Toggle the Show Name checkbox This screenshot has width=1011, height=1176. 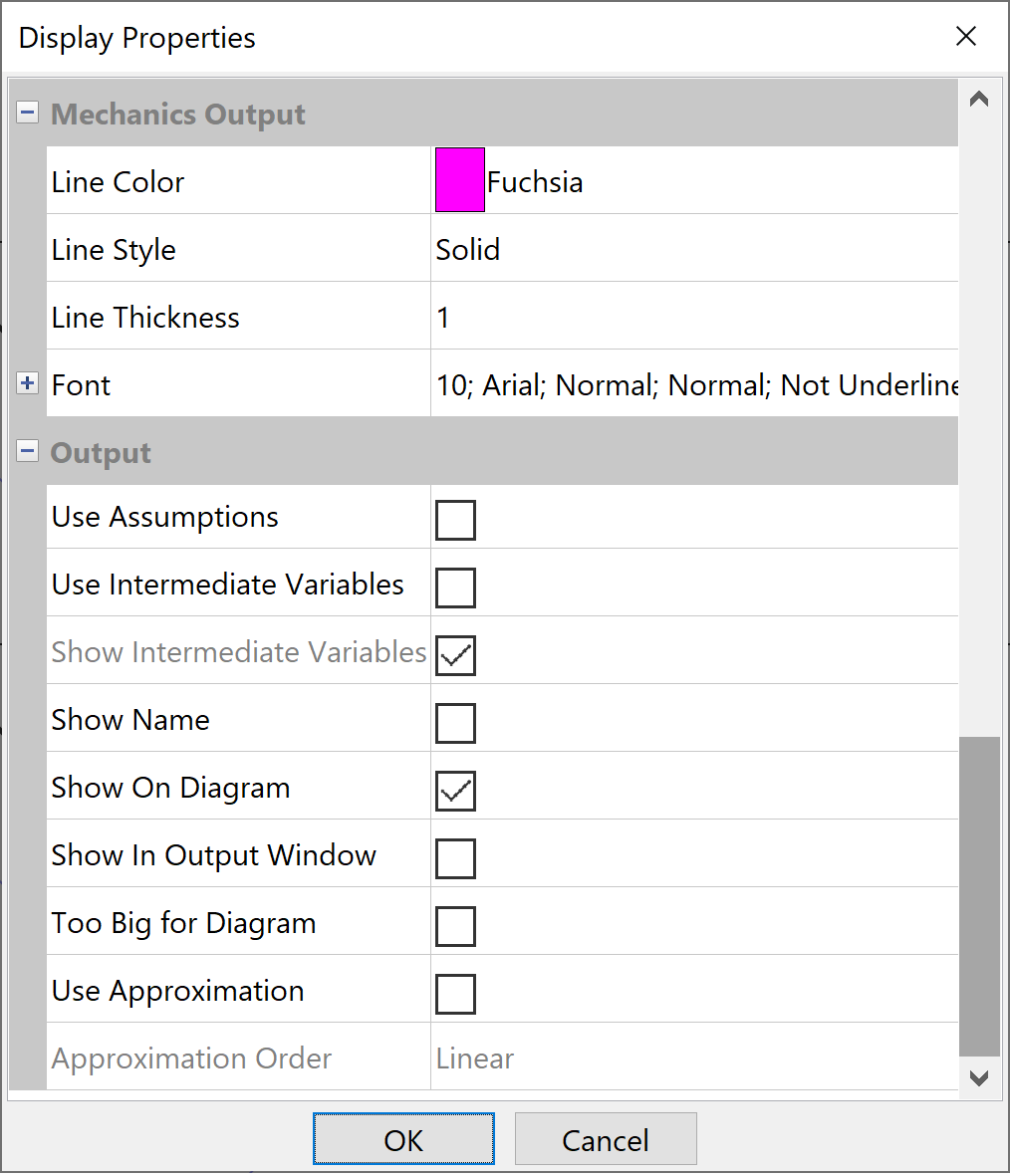[x=455, y=723]
